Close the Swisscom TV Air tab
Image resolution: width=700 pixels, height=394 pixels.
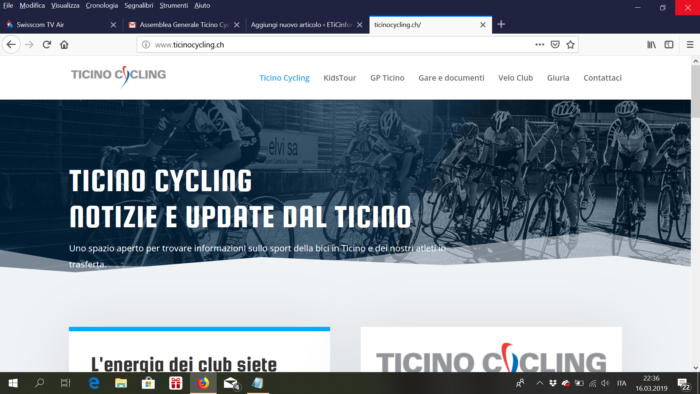(113, 25)
